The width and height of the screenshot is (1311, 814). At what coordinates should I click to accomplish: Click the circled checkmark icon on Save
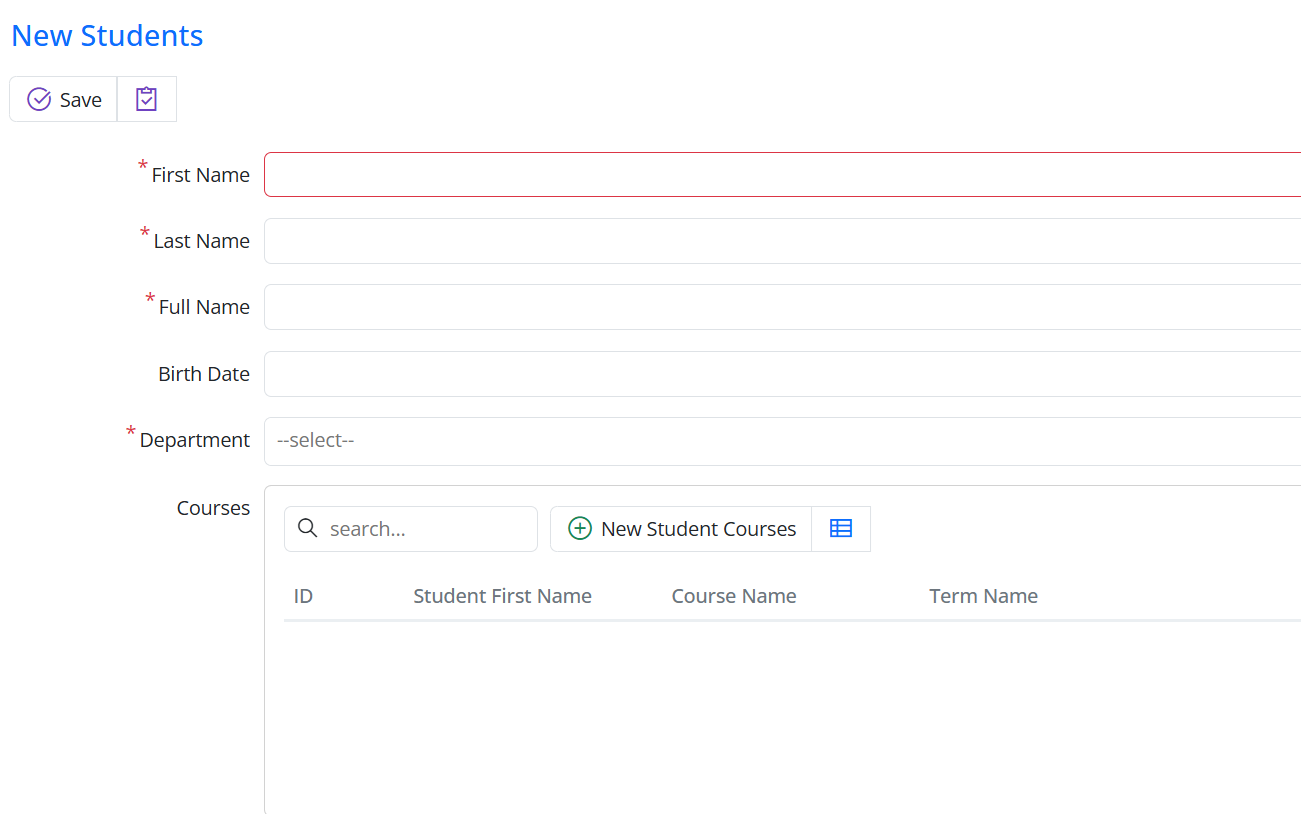(38, 99)
